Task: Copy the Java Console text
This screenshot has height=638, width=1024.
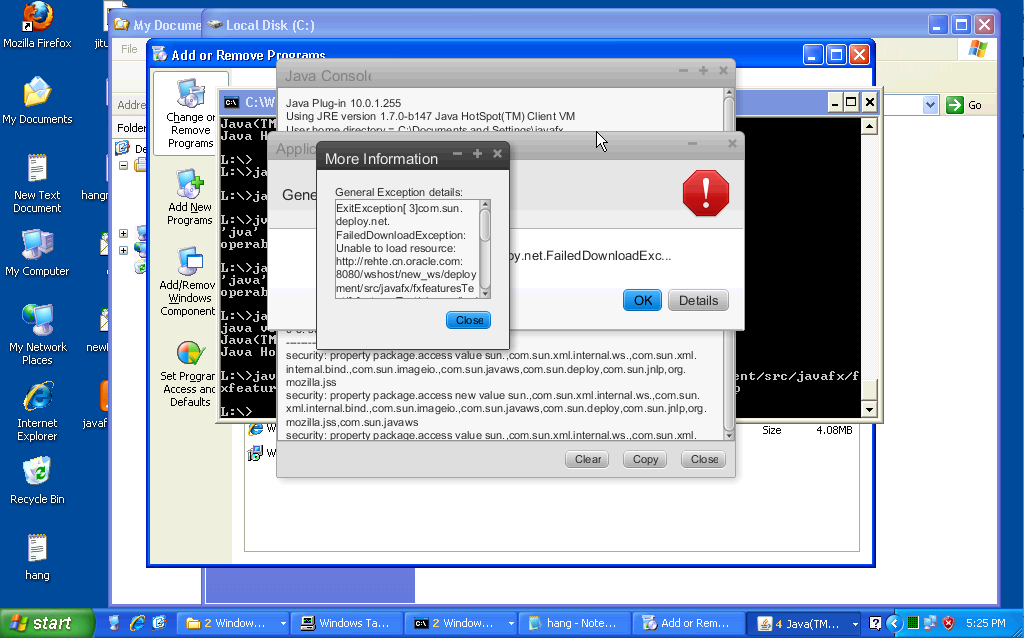Action: pyautogui.click(x=646, y=459)
